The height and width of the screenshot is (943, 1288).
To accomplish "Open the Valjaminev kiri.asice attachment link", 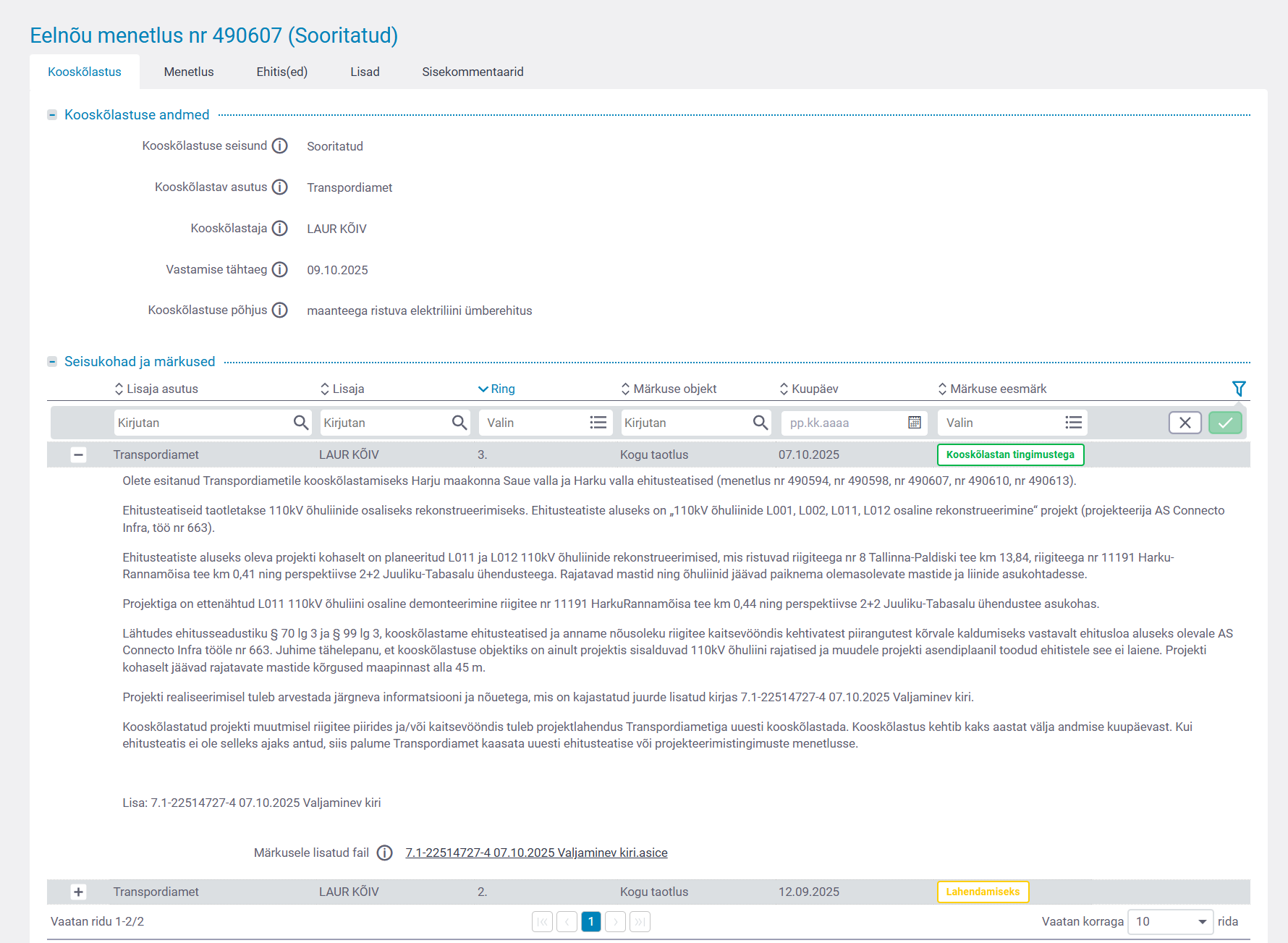I will (536, 853).
